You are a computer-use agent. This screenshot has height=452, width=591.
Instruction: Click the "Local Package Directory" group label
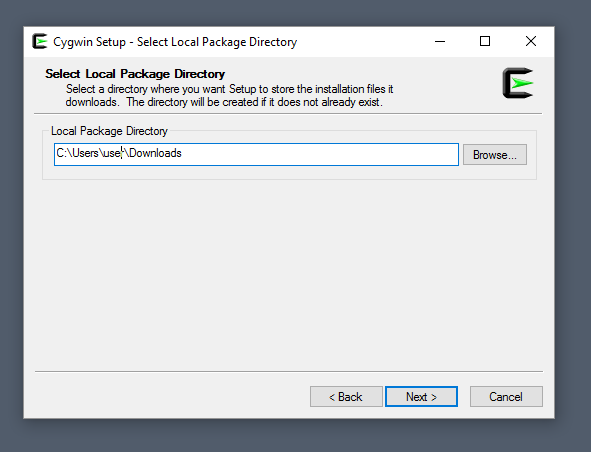tap(109, 131)
